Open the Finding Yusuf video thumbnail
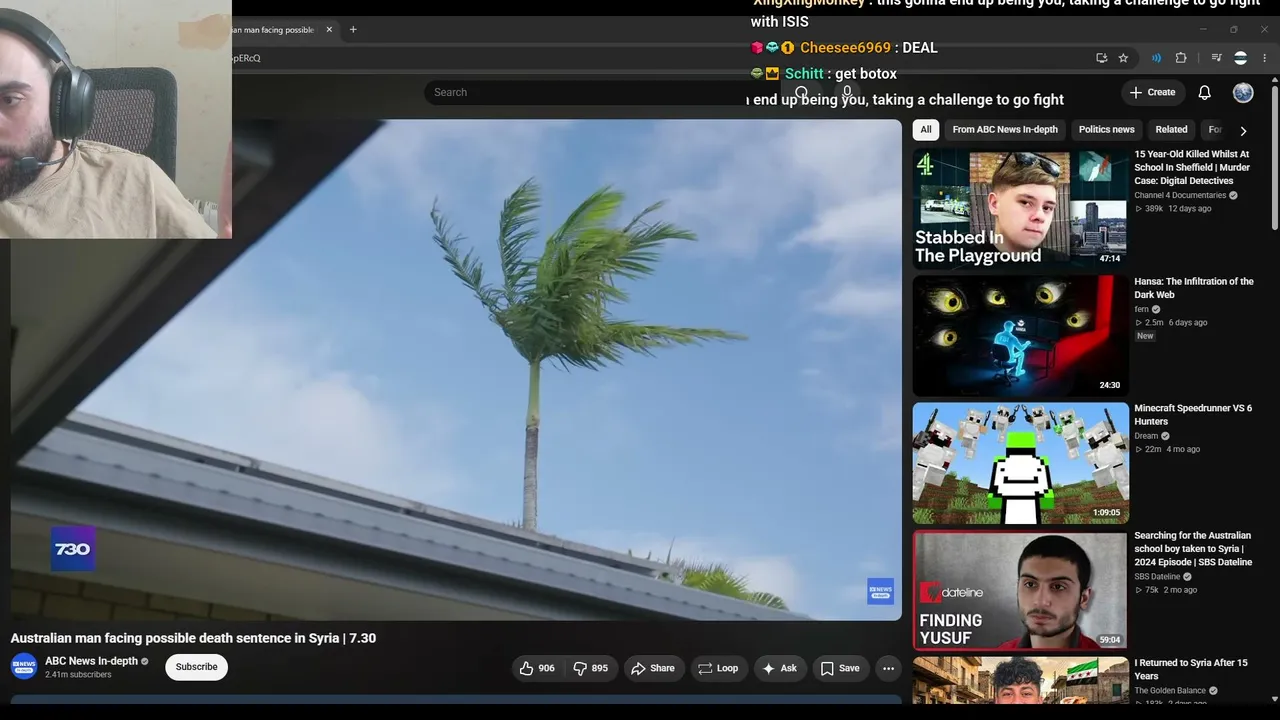This screenshot has height=720, width=1280. [x=1020, y=590]
